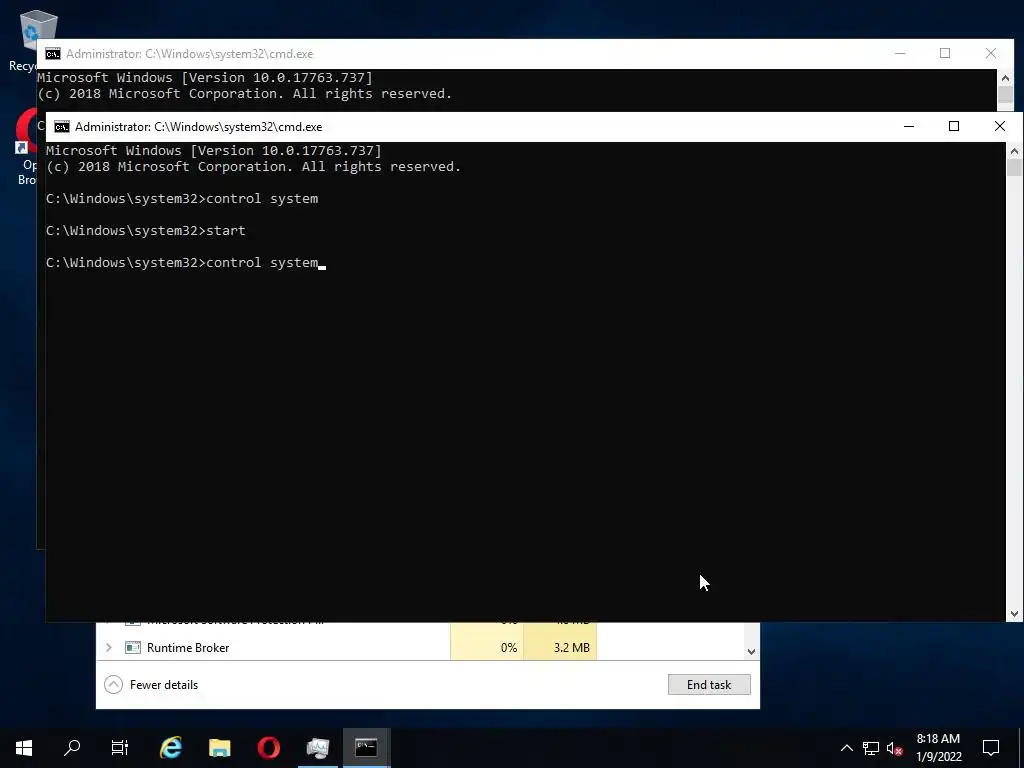Maximize the front cmd.exe window

tap(953, 126)
